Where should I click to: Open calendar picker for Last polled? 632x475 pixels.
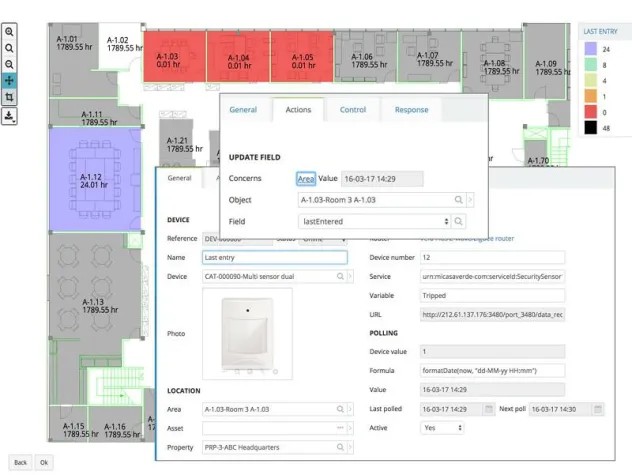(x=488, y=409)
